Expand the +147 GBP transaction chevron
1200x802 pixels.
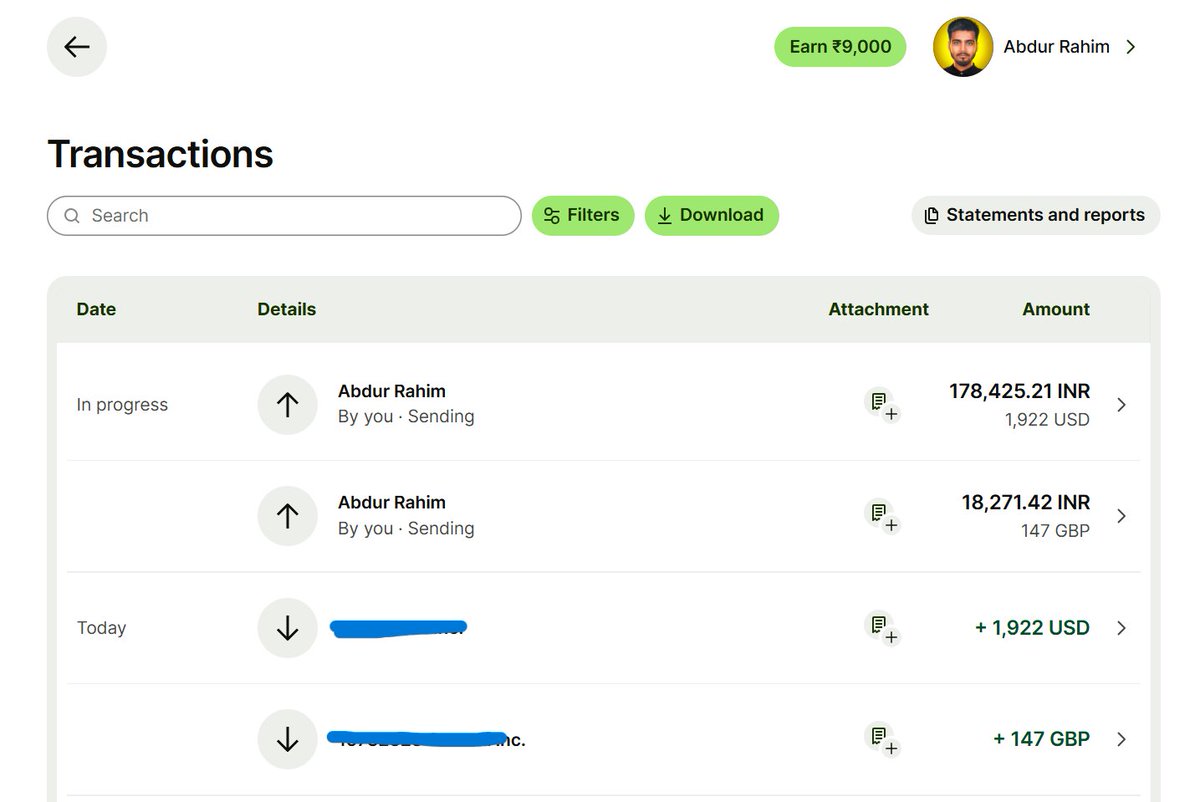tap(1121, 739)
